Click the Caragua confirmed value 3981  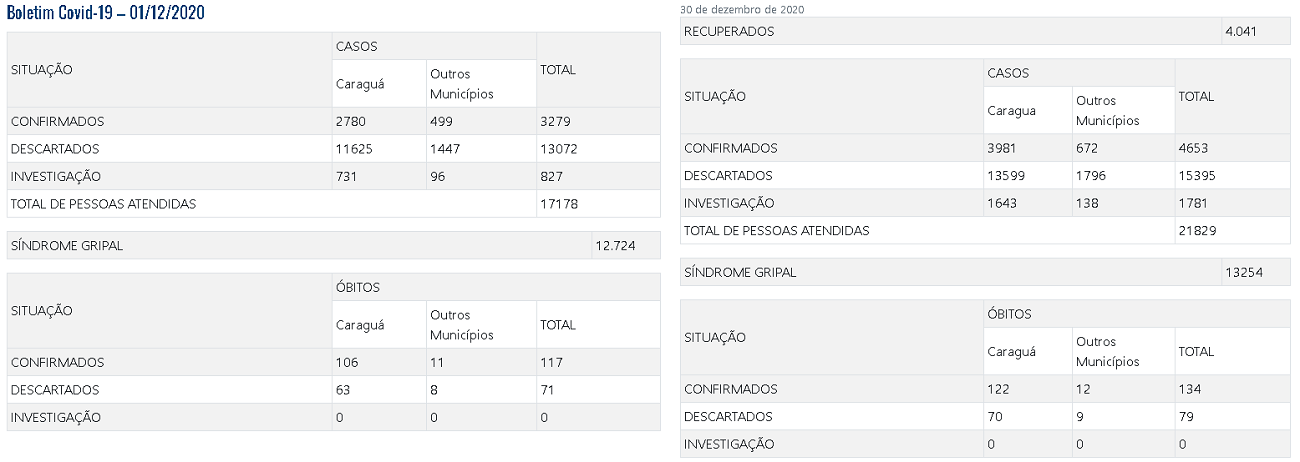click(x=1003, y=148)
